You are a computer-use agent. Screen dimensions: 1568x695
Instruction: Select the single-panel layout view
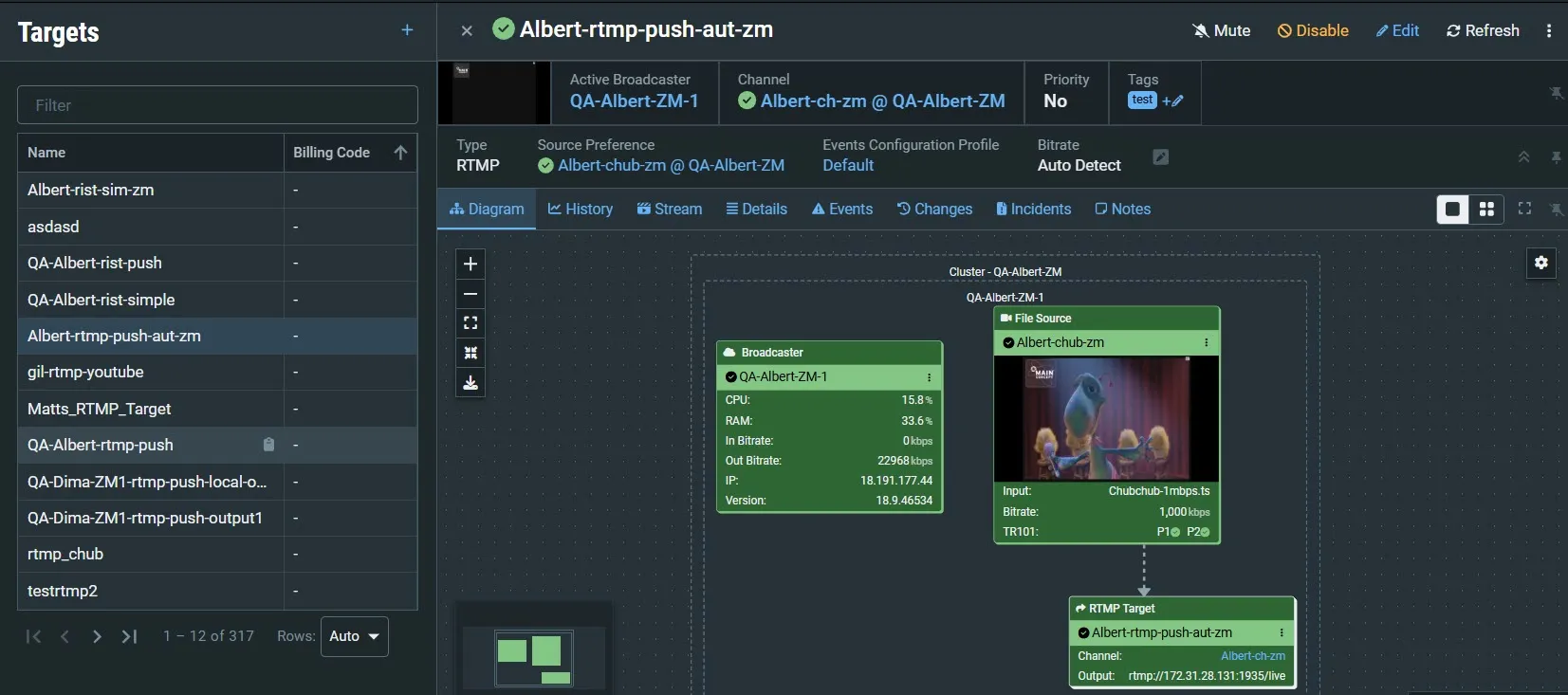(1452, 209)
